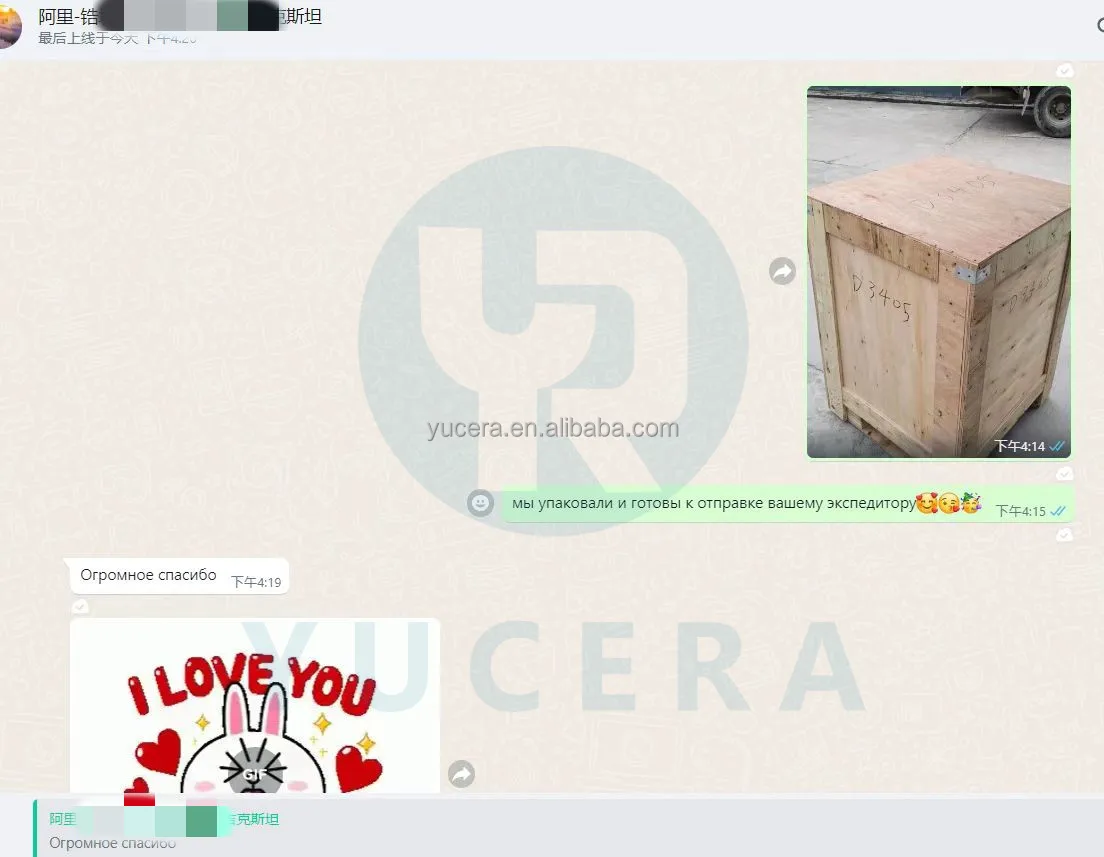
Task: Open contact info from header name
Action: (180, 15)
